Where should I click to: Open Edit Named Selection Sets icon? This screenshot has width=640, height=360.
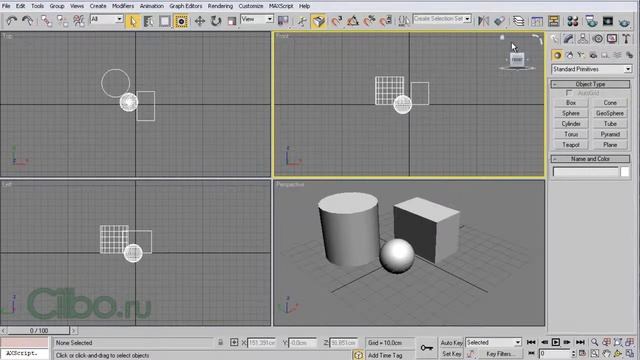(x=404, y=21)
